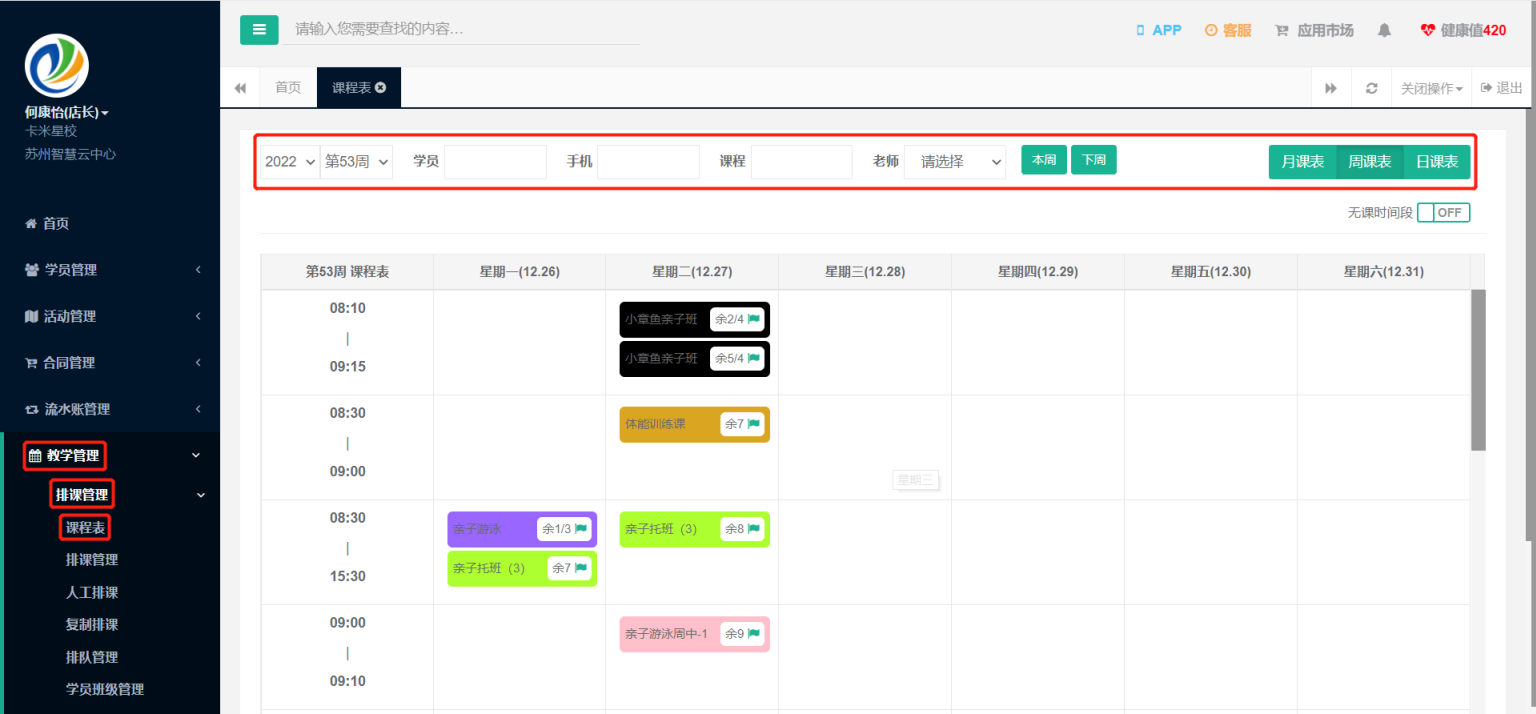Image resolution: width=1536 pixels, height=714 pixels.
Task: Select 排队管理 in the sidebar
Action: [92, 657]
